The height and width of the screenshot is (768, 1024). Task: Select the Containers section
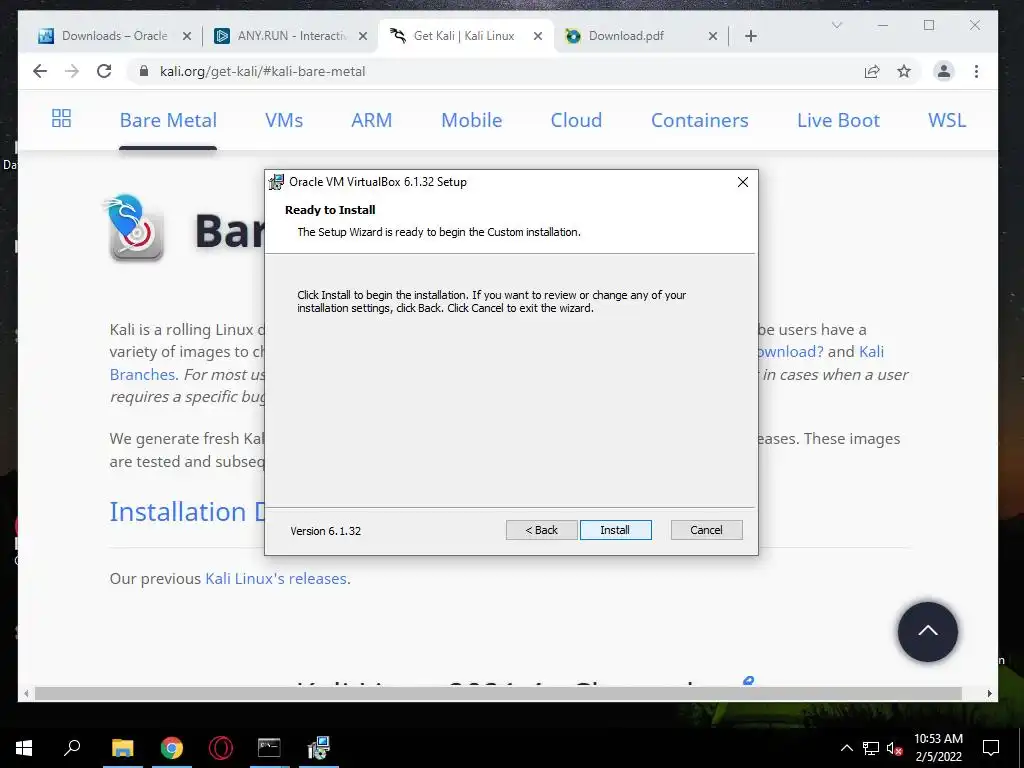coord(699,120)
